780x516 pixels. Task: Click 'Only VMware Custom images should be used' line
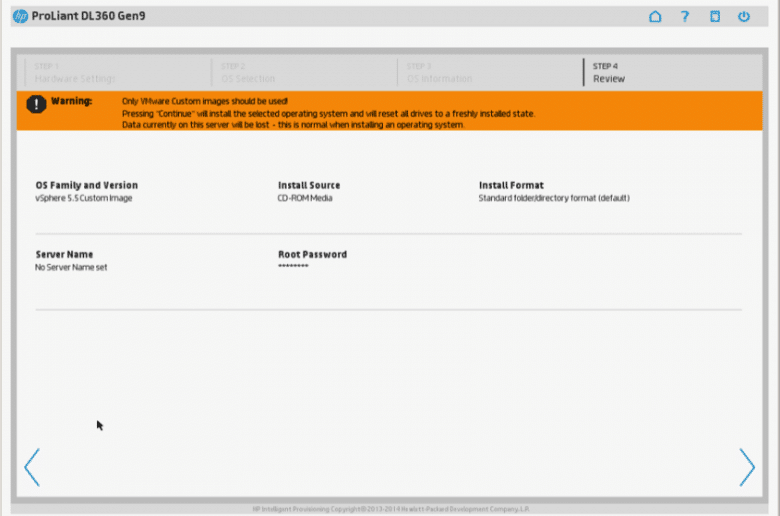coord(205,101)
